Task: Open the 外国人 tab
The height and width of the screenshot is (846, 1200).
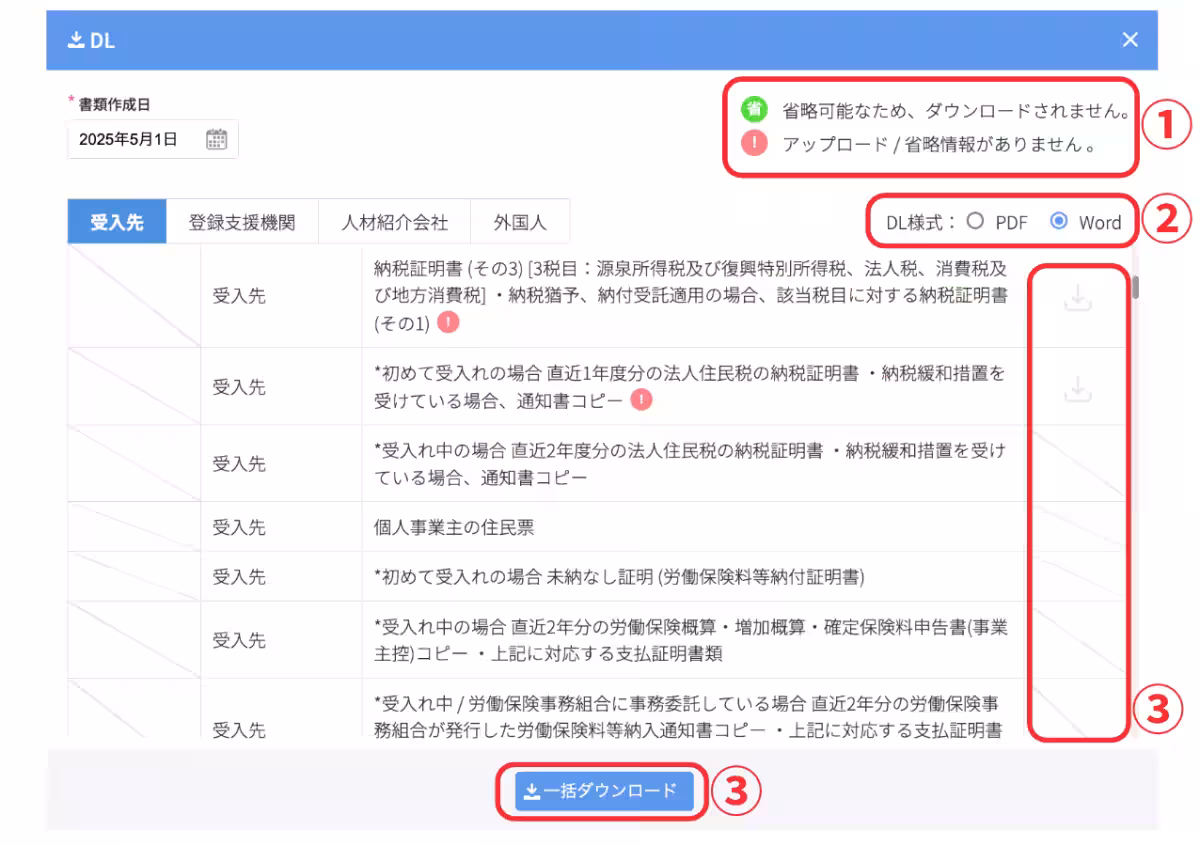Action: tap(520, 221)
